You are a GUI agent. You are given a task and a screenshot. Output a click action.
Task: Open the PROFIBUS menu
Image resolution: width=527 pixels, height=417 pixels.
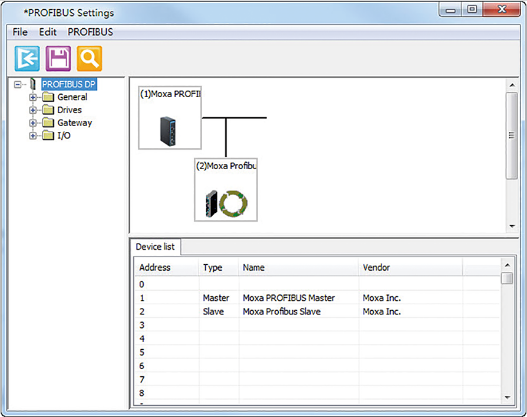[x=90, y=32]
